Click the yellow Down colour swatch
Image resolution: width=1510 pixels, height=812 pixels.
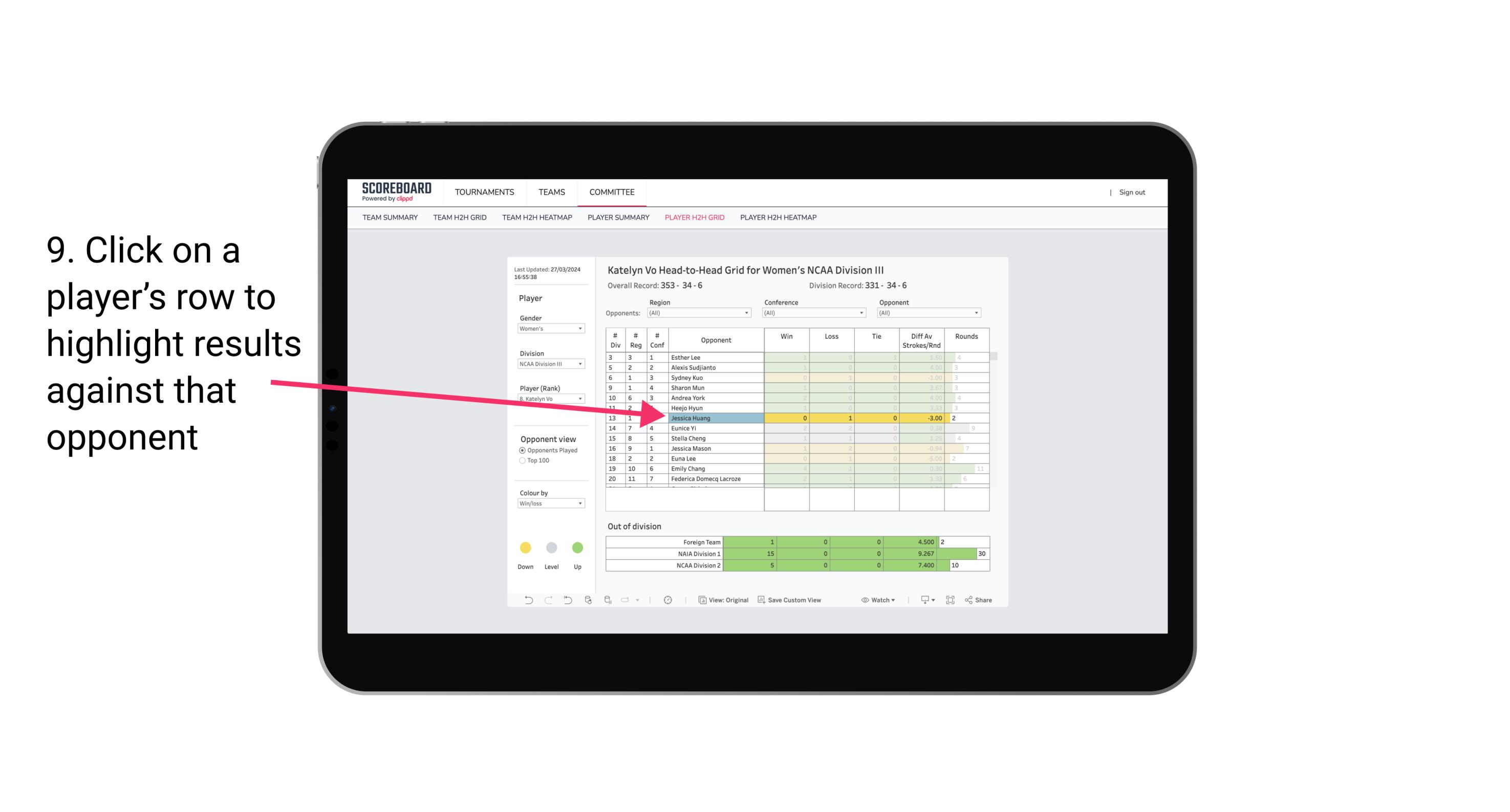pyautogui.click(x=524, y=547)
